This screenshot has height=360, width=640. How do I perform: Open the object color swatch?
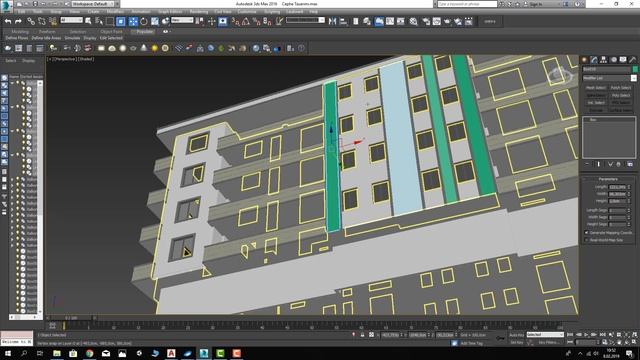point(635,69)
